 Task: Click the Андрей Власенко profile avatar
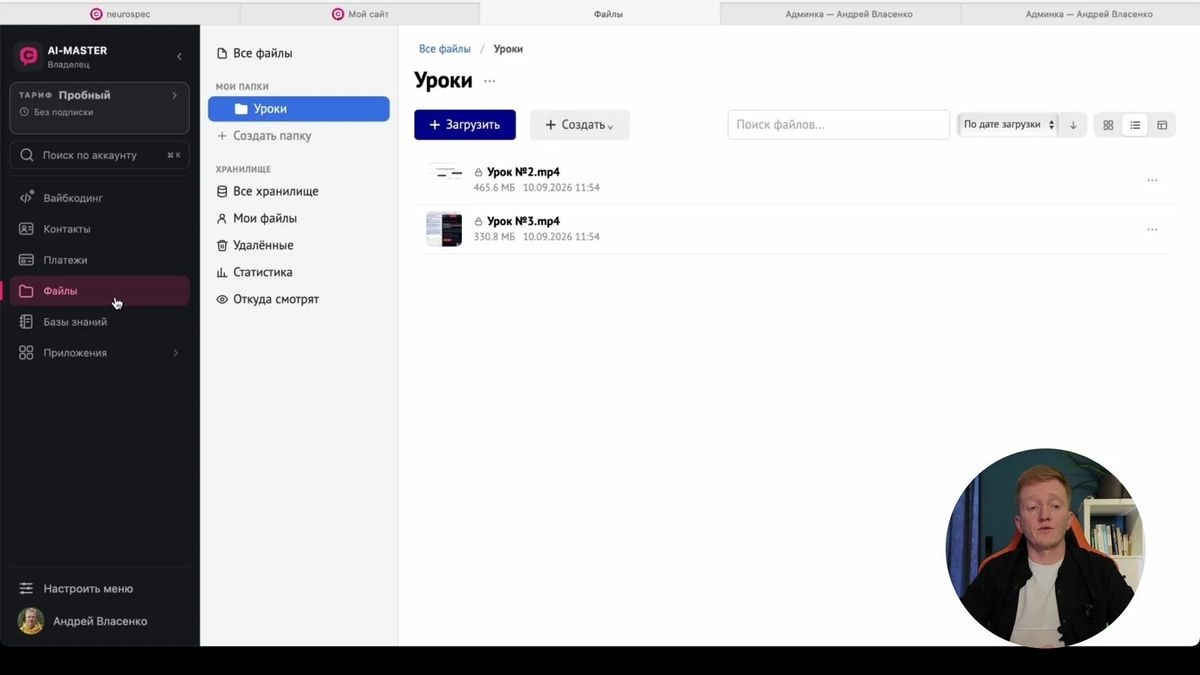point(31,621)
